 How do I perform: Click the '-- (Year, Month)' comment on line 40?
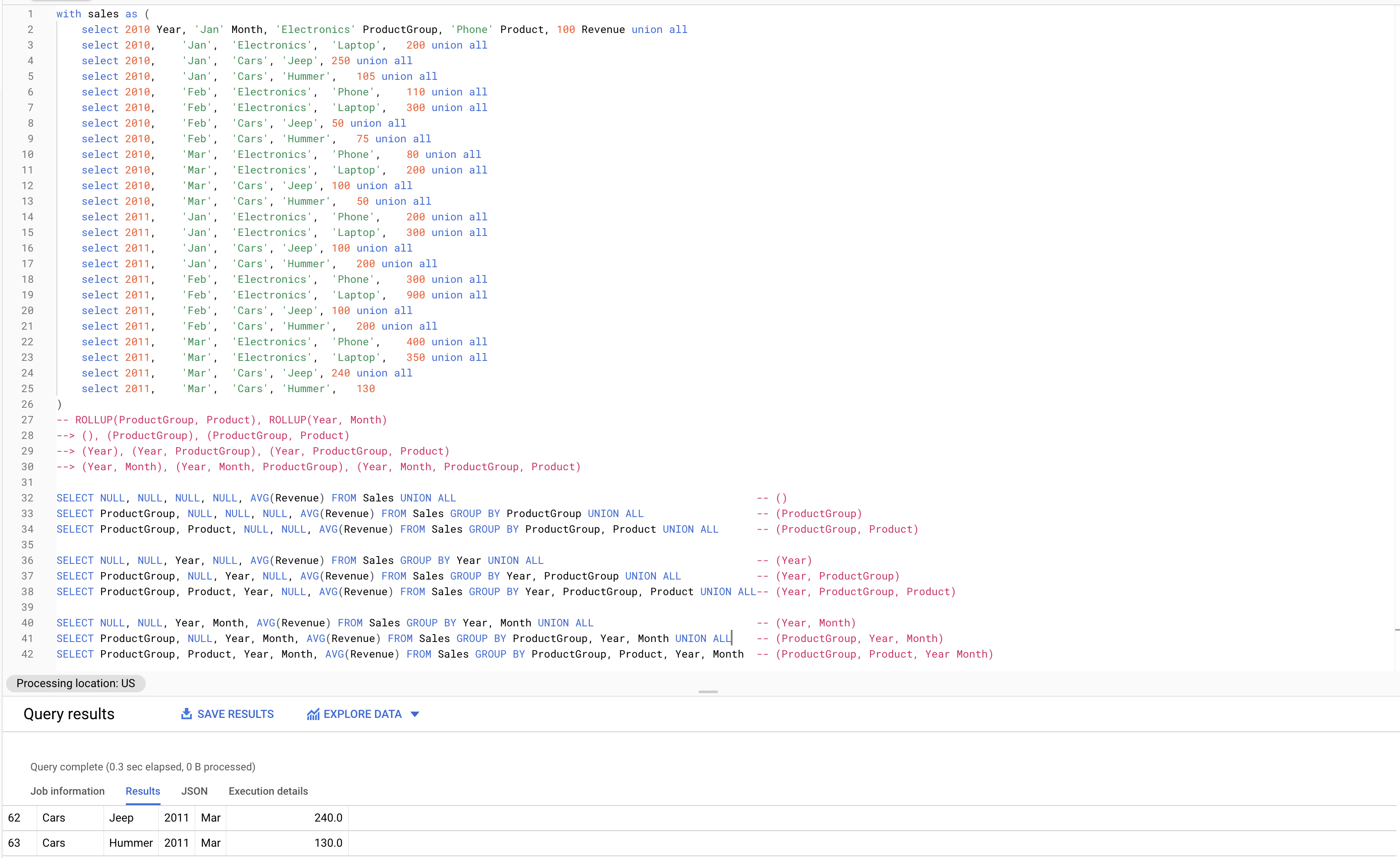coord(806,623)
